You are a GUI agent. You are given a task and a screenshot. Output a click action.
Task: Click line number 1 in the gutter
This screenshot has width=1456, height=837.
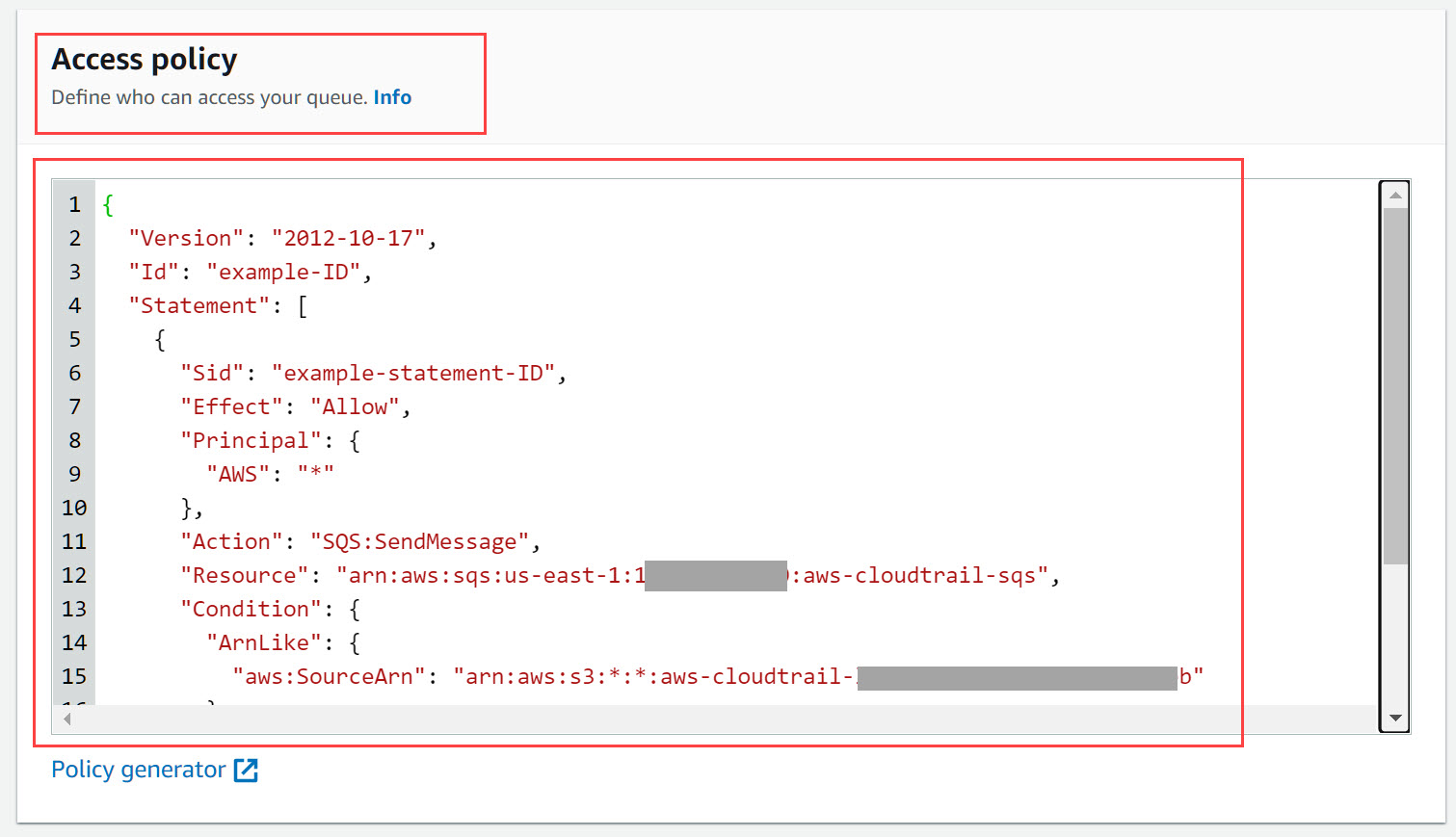coord(74,204)
